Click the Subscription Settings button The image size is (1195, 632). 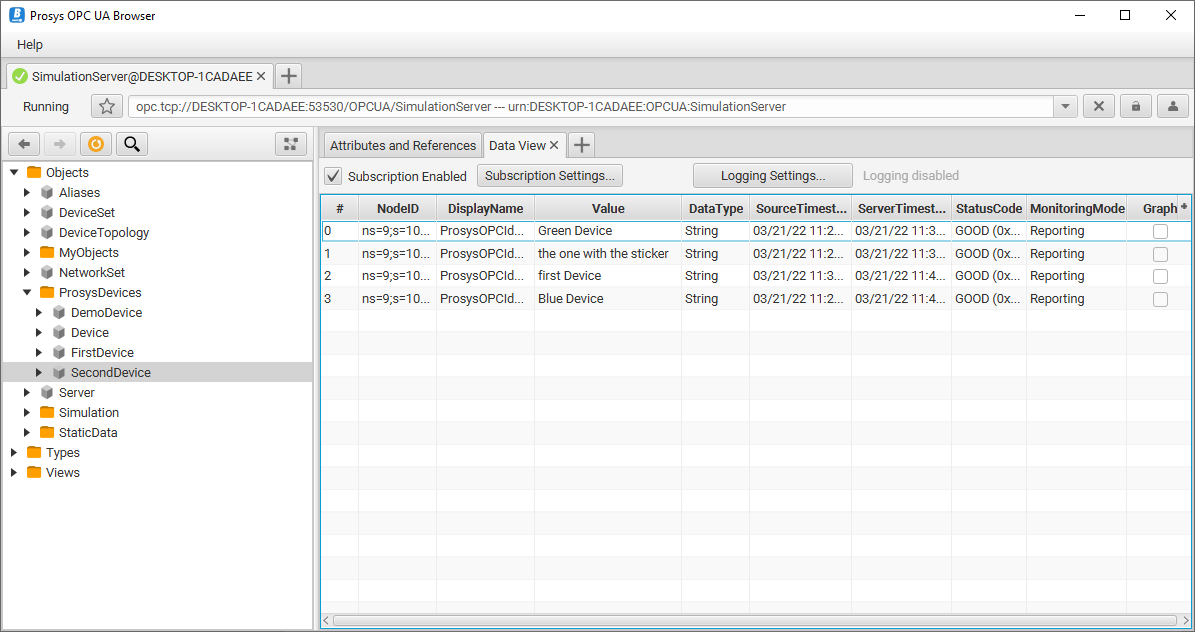(x=550, y=176)
